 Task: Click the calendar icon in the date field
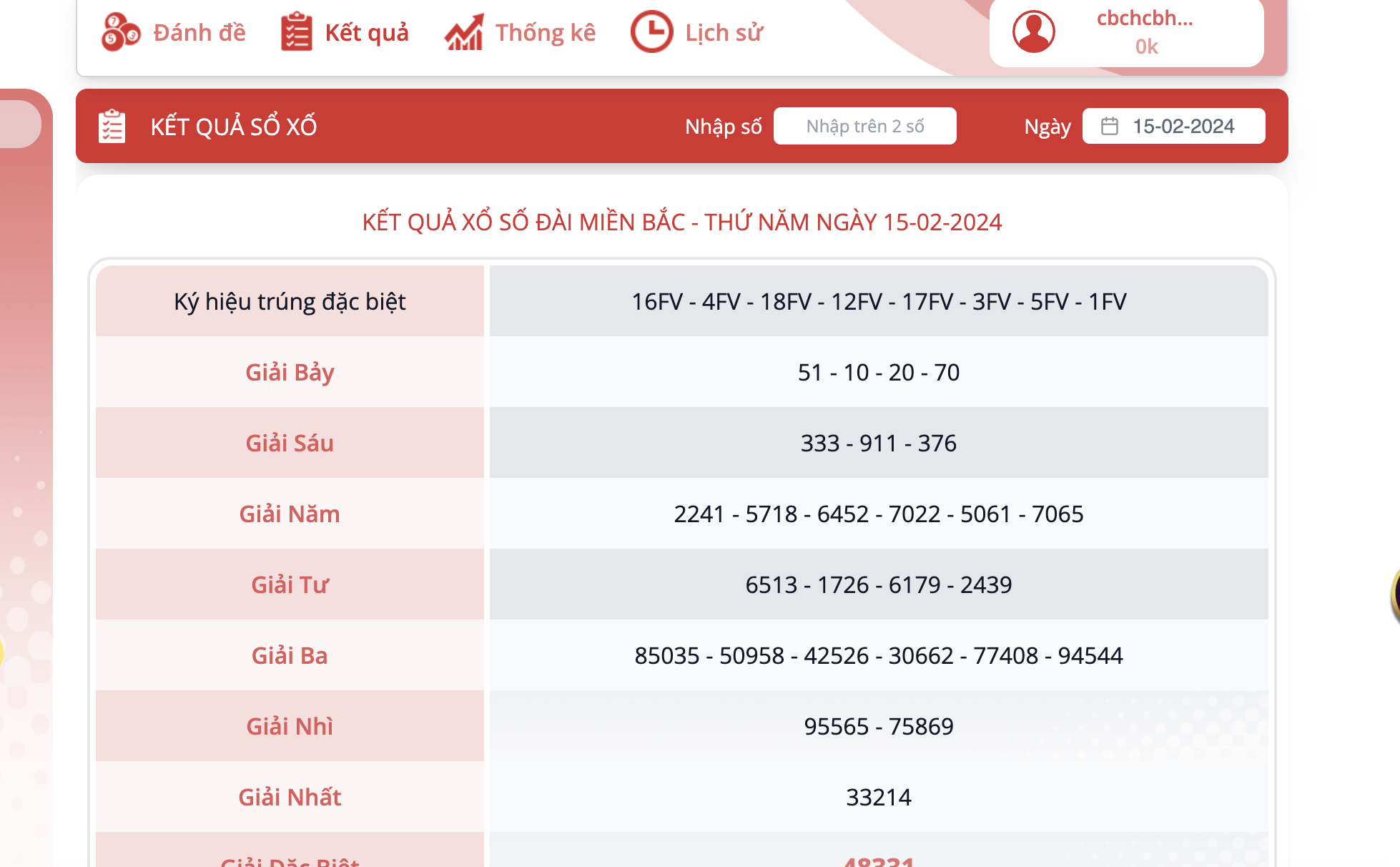(1108, 126)
